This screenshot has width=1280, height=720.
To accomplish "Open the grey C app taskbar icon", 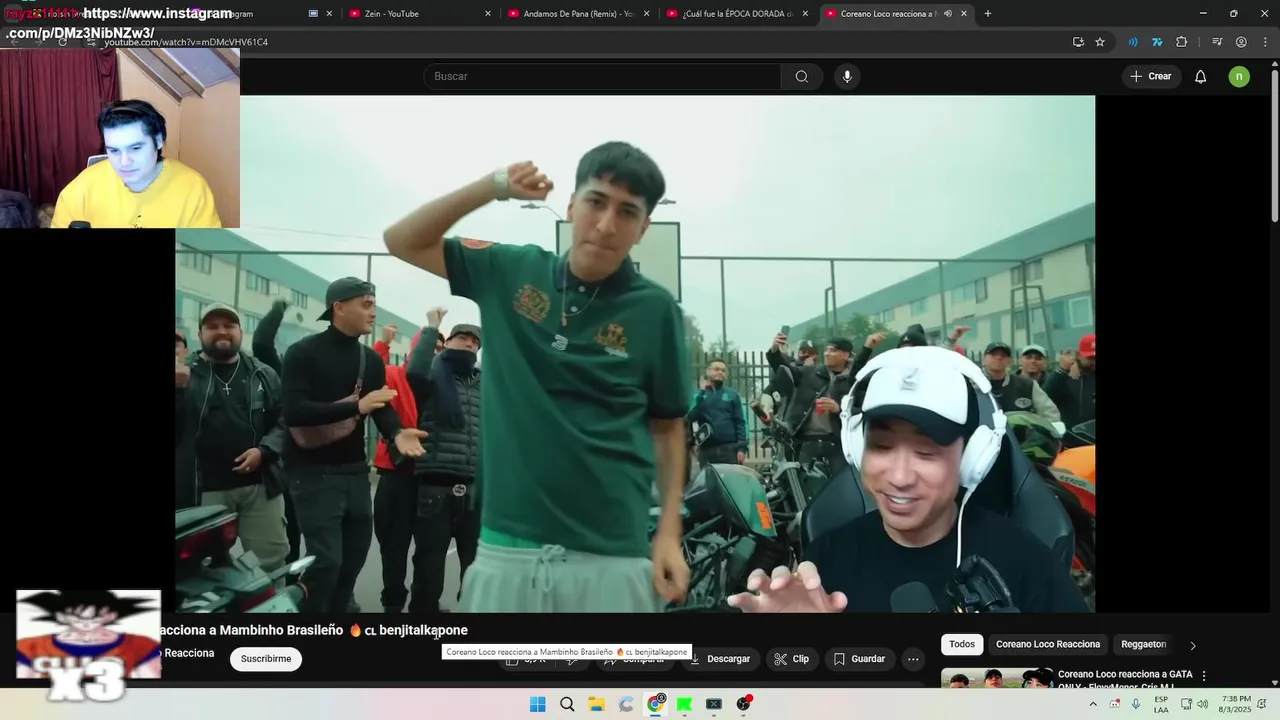I will [626, 704].
